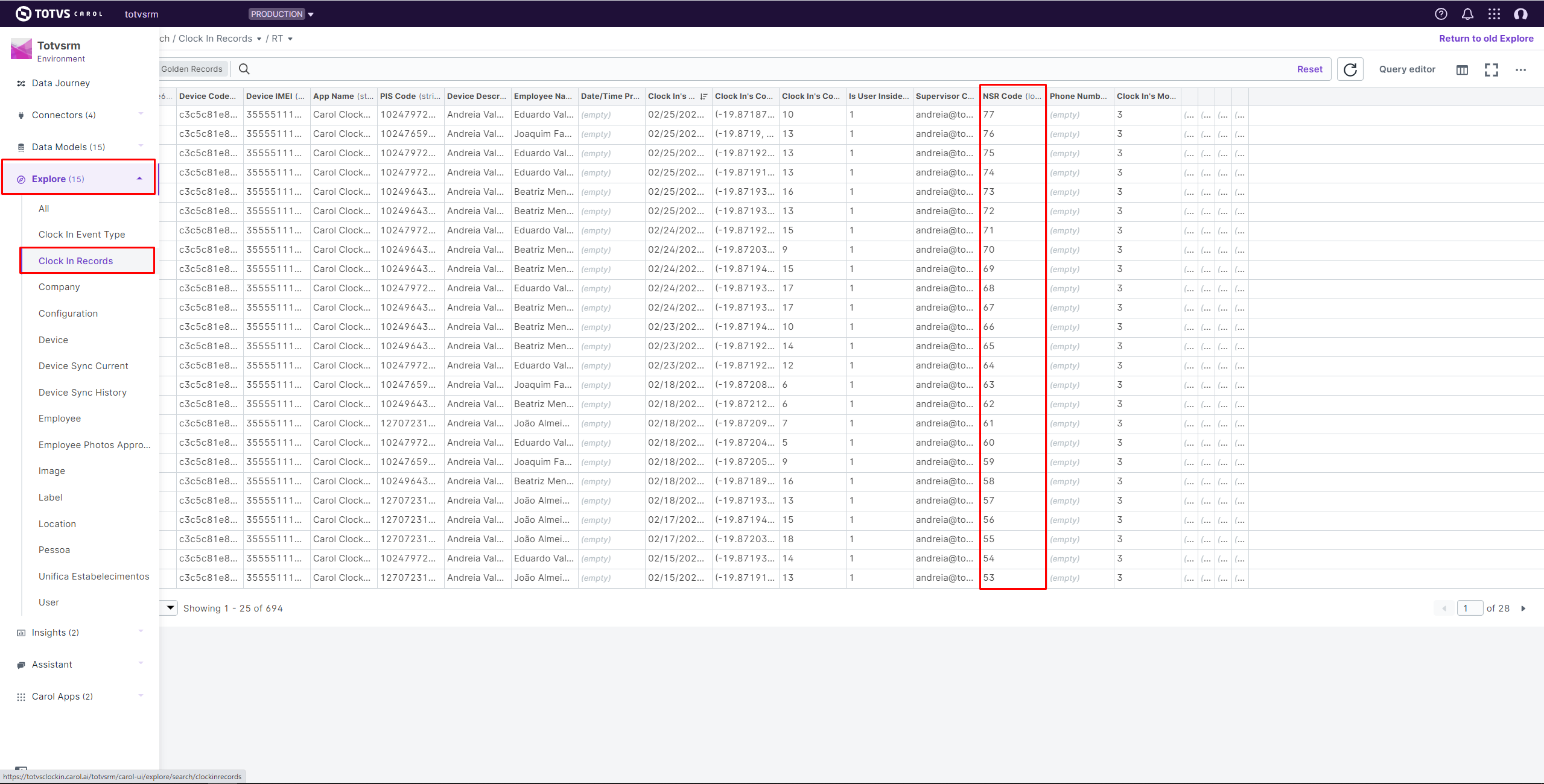Click the Reset link
Image resolution: width=1544 pixels, height=784 pixels.
(x=1309, y=69)
